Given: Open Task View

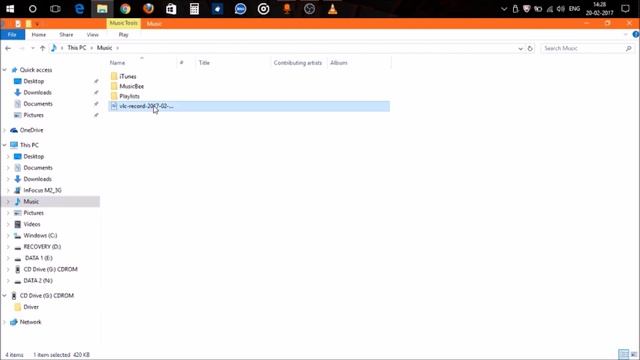Looking at the screenshot, I should tap(56, 9).
